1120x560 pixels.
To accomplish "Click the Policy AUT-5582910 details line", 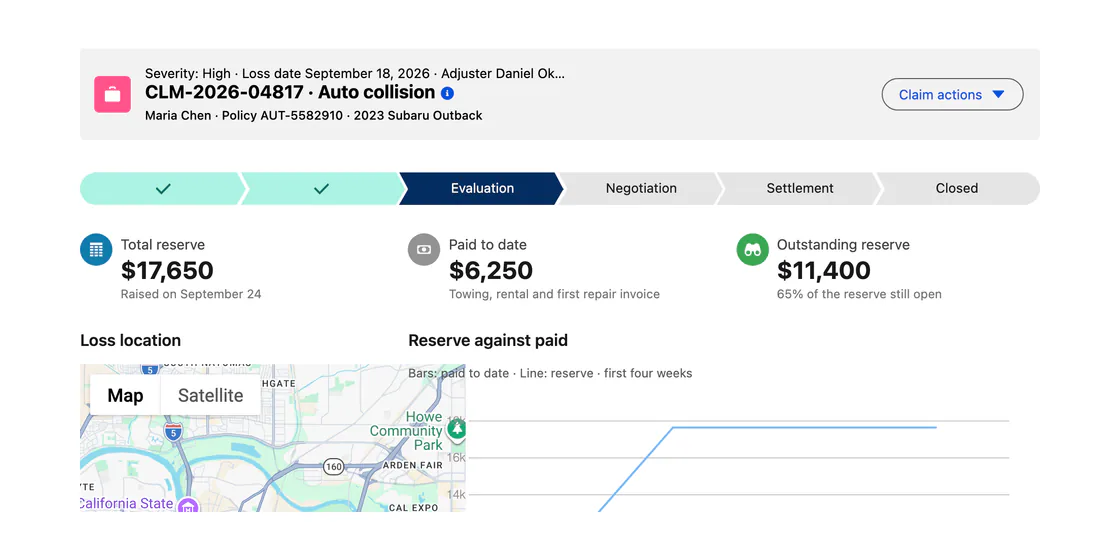I will click(x=314, y=115).
